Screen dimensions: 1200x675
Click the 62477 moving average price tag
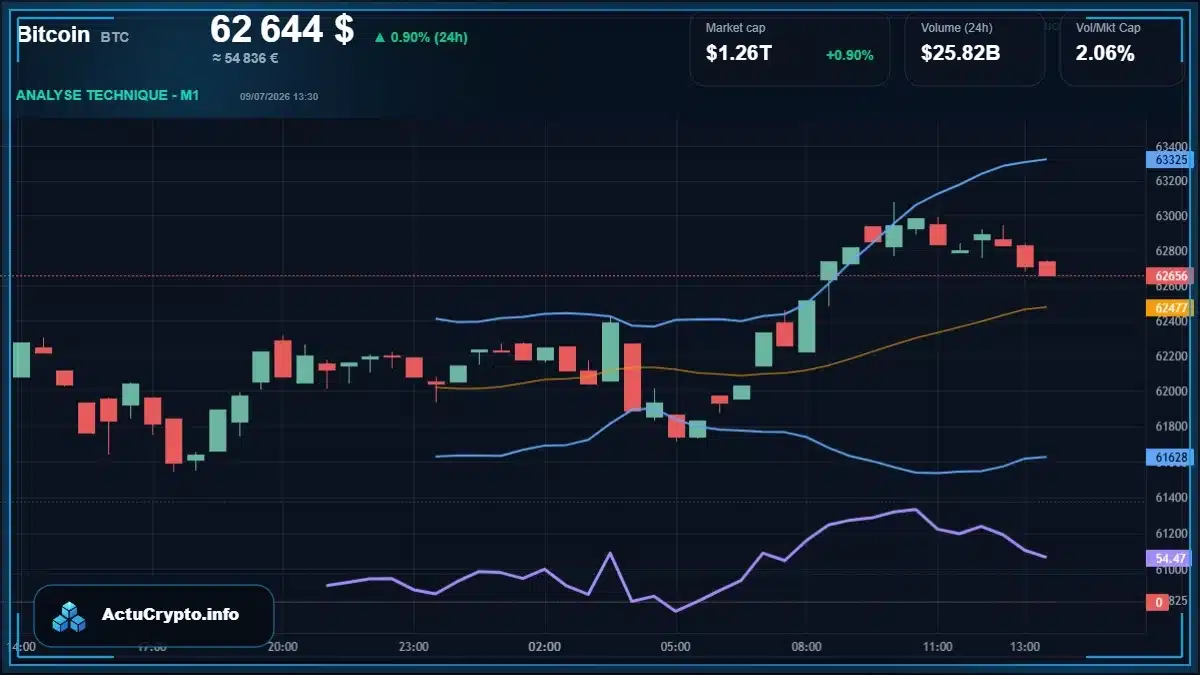(1170, 309)
